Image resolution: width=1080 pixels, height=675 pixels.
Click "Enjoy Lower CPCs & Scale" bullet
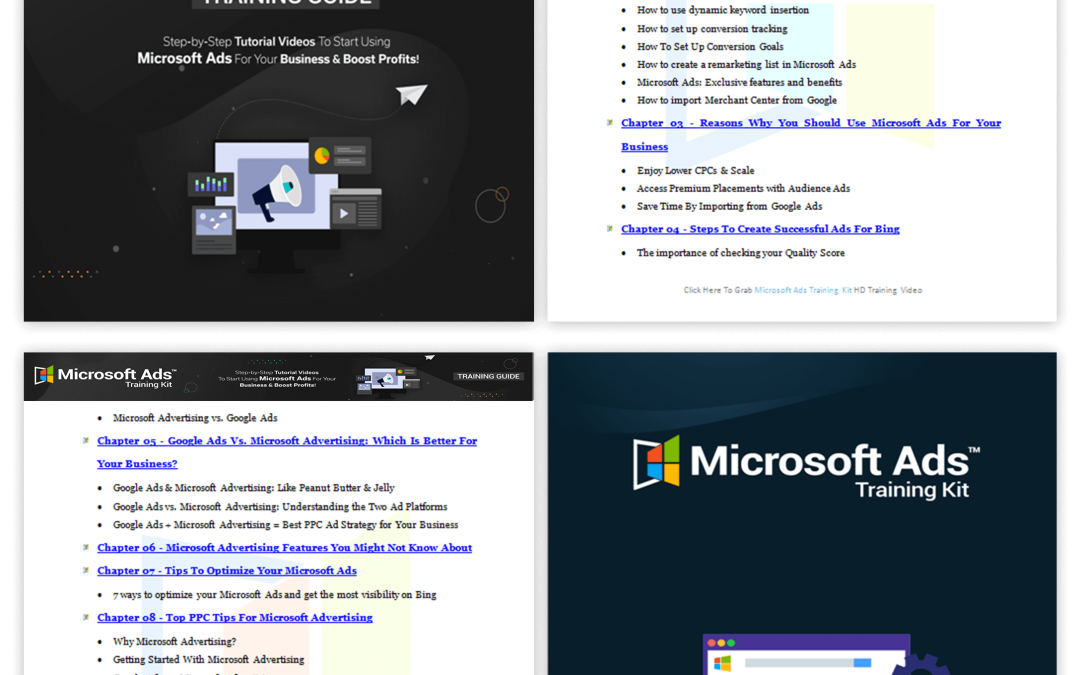(x=696, y=170)
